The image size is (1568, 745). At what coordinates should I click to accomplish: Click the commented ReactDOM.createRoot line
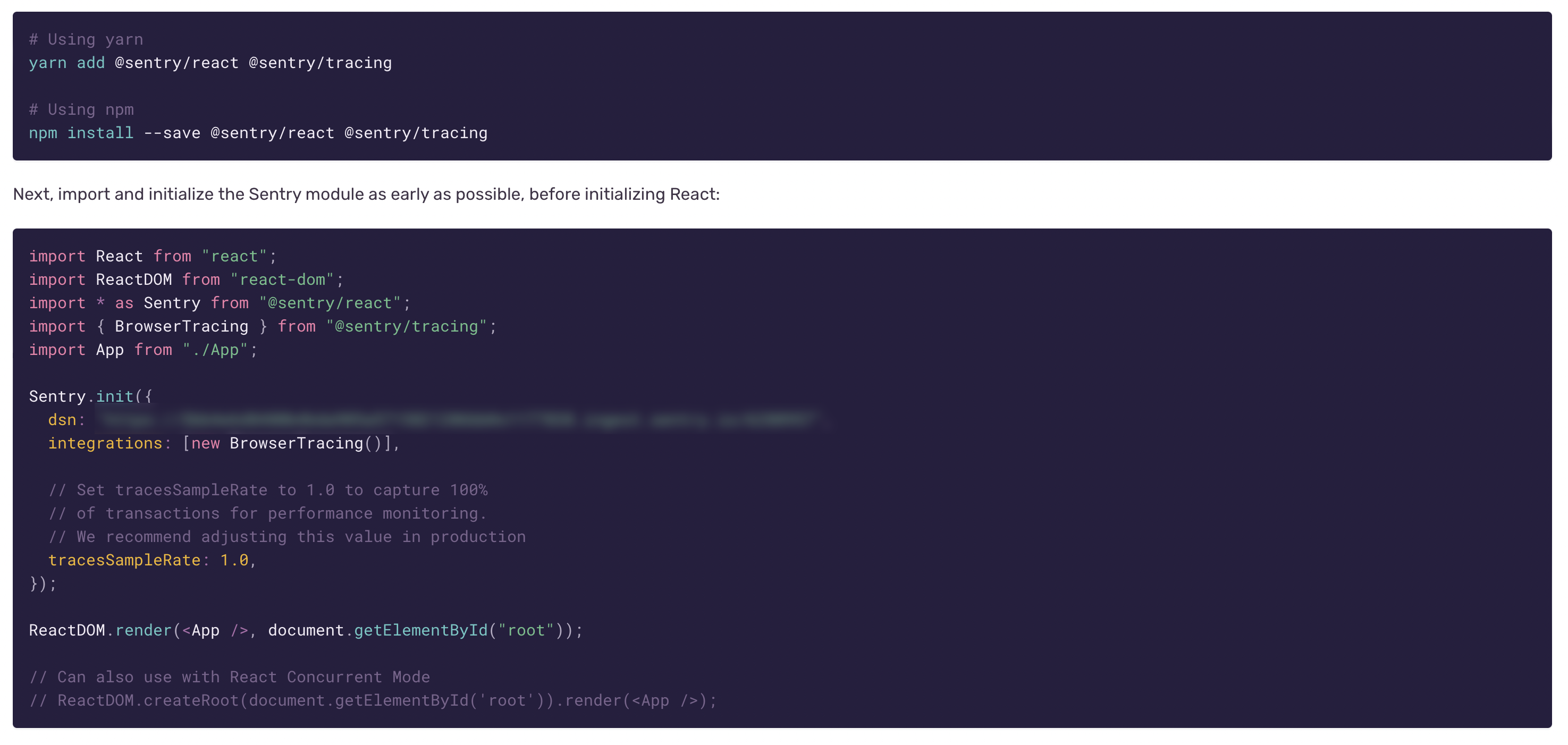373,700
